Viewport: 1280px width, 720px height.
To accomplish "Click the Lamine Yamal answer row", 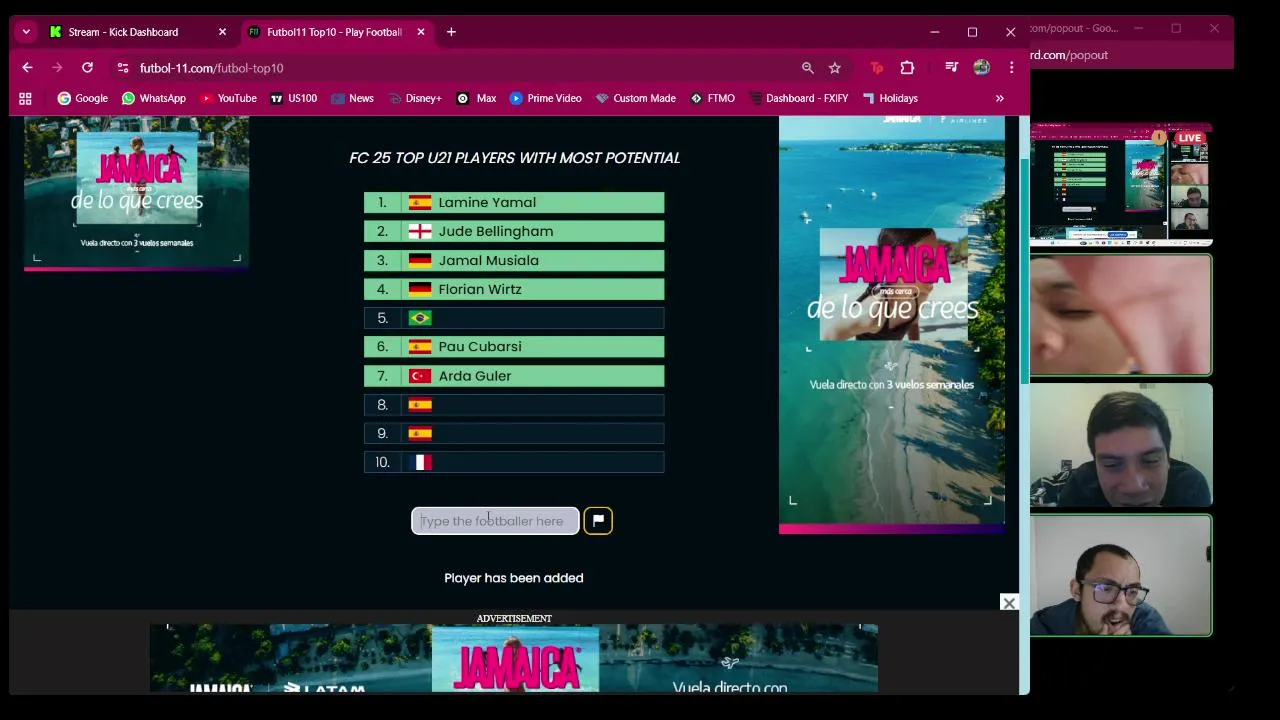I will [514, 202].
